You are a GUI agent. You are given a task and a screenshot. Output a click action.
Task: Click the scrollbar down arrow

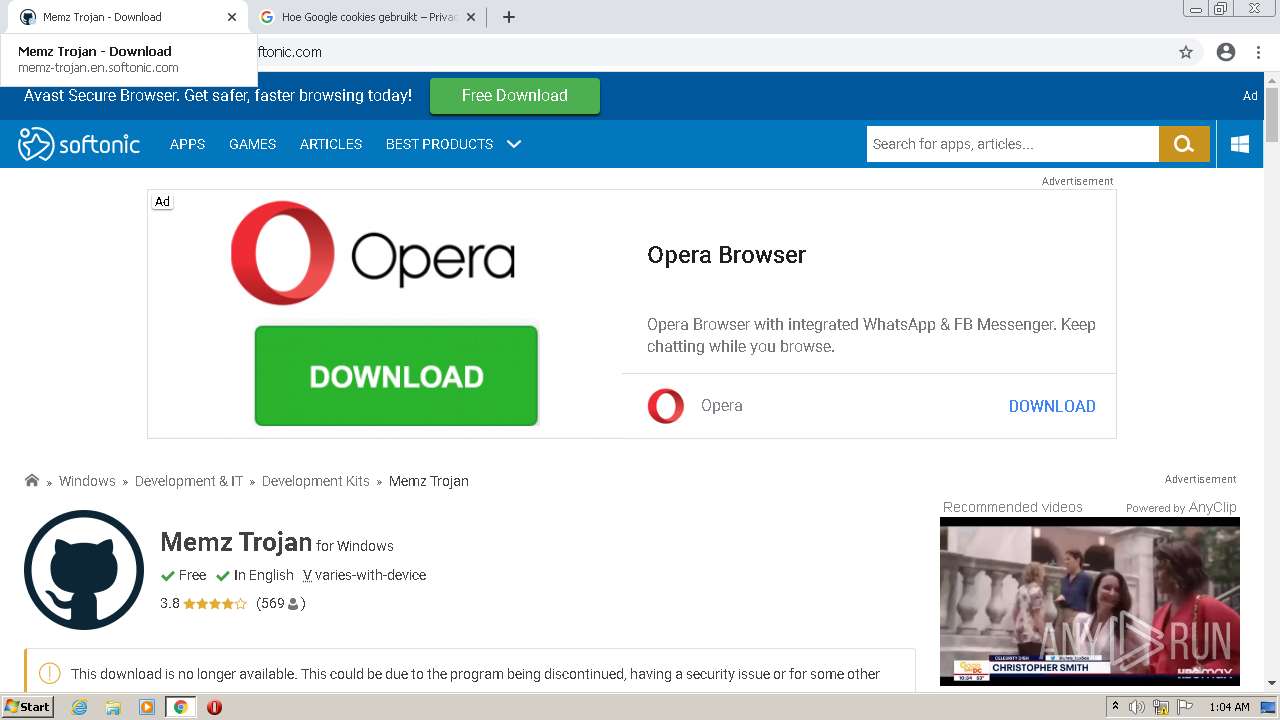coord(1272,684)
